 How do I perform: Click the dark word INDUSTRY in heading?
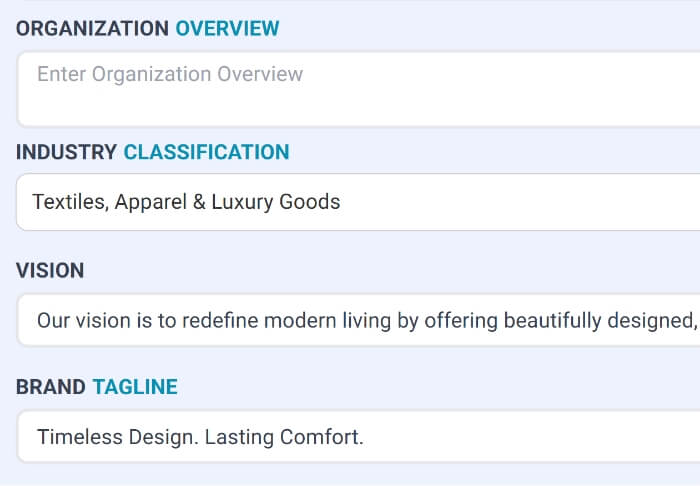(66, 152)
